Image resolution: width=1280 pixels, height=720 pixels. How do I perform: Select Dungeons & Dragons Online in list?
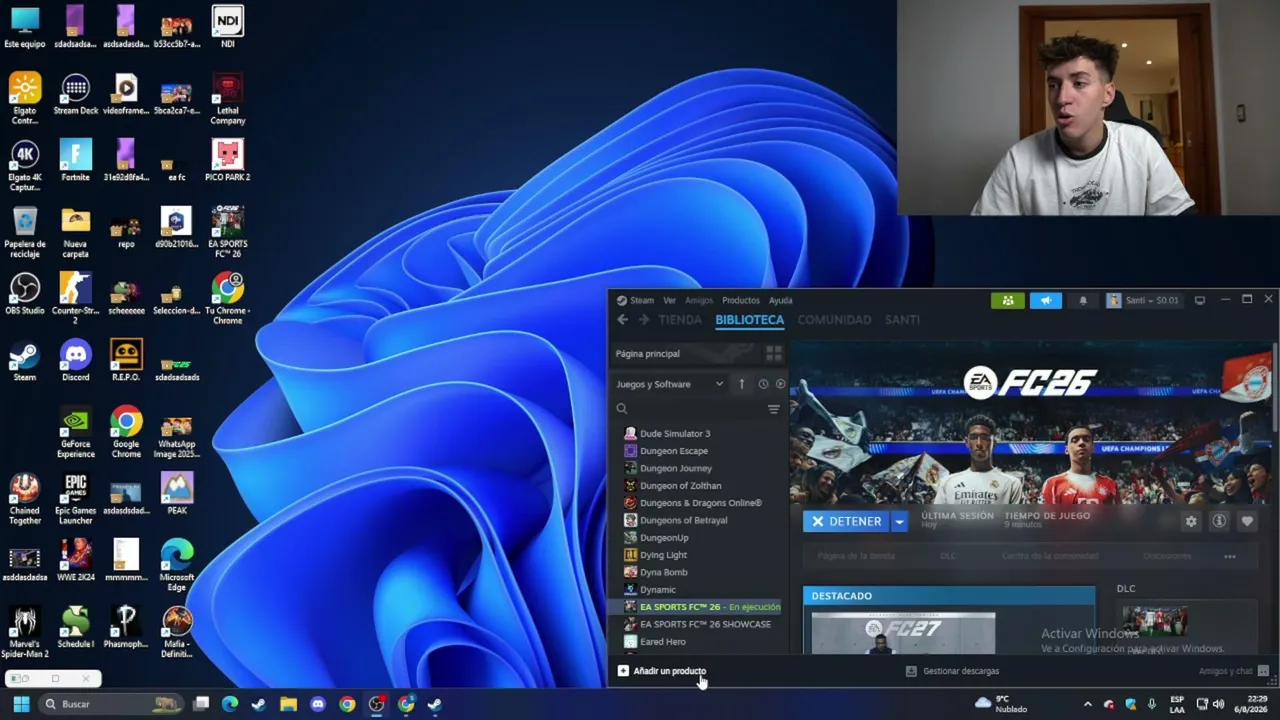pos(700,503)
